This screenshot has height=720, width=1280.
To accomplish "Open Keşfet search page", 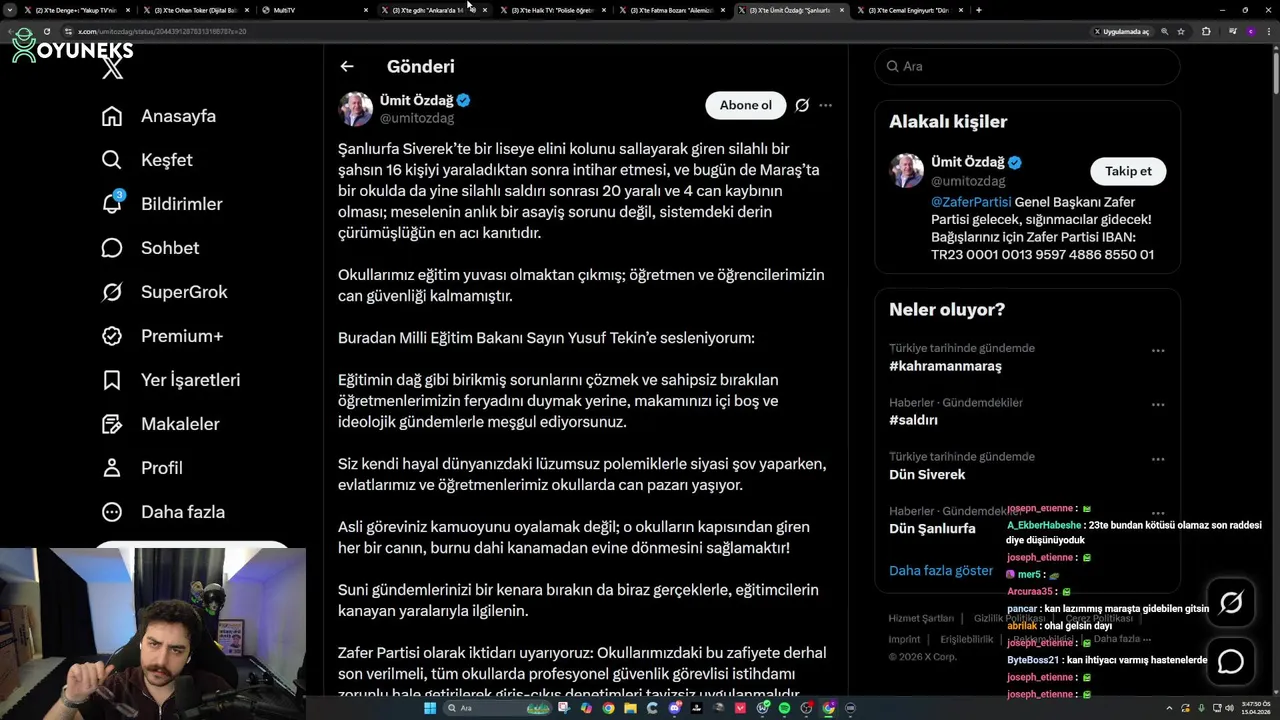I will 147,160.
